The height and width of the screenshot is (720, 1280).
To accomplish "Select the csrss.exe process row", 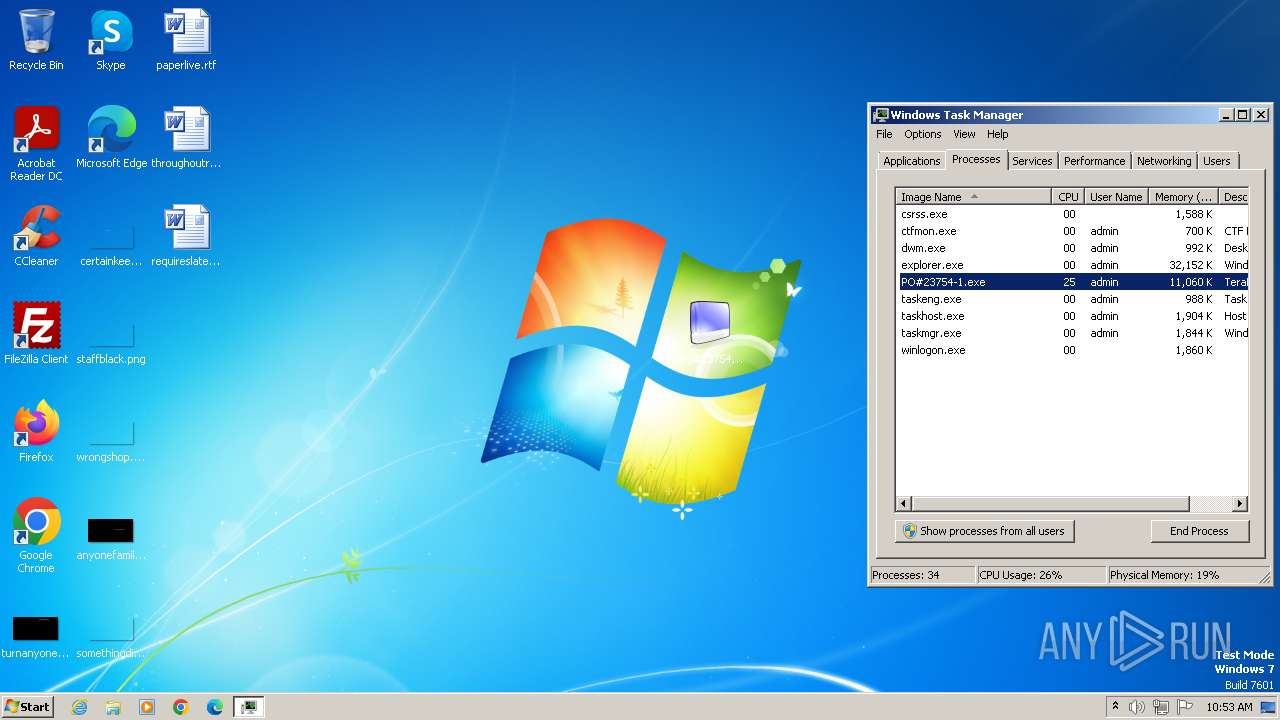I will click(1072, 214).
